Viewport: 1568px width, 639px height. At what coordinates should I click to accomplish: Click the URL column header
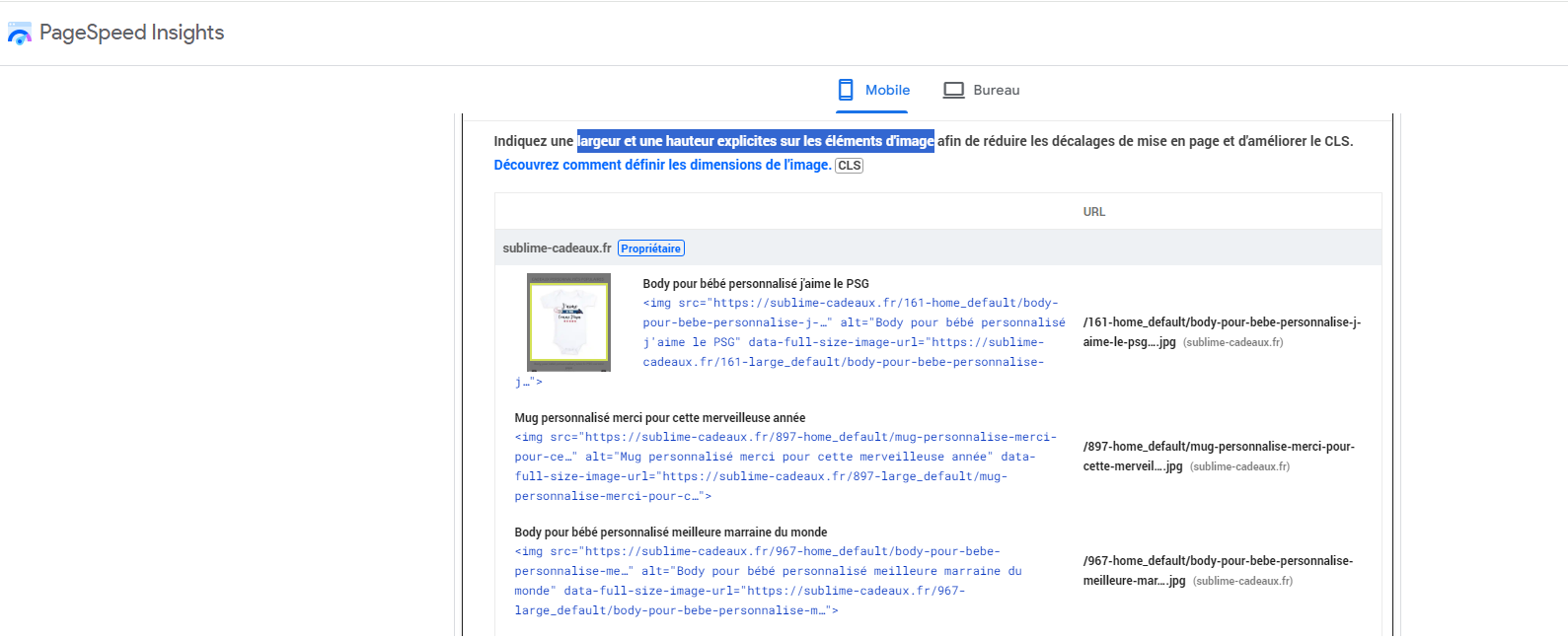[1094, 212]
